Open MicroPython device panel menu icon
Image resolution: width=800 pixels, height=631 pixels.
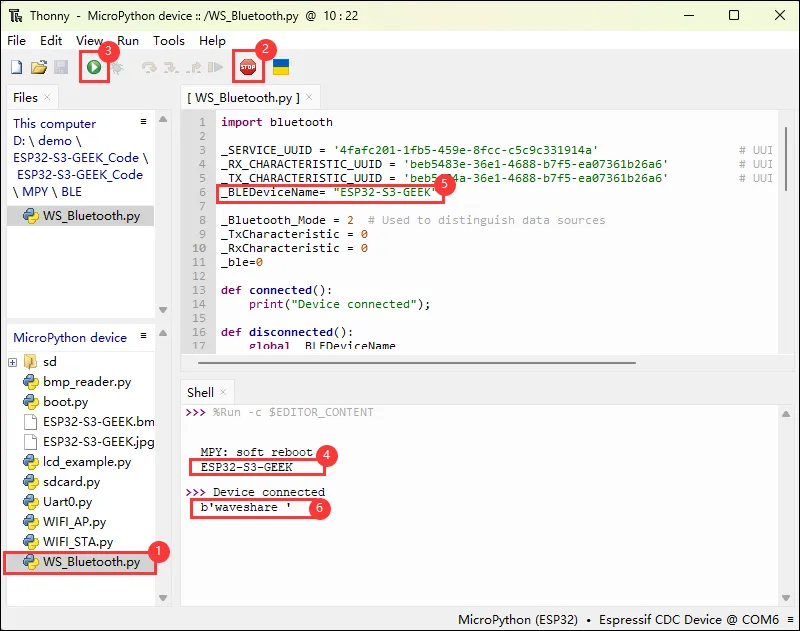tap(144, 335)
